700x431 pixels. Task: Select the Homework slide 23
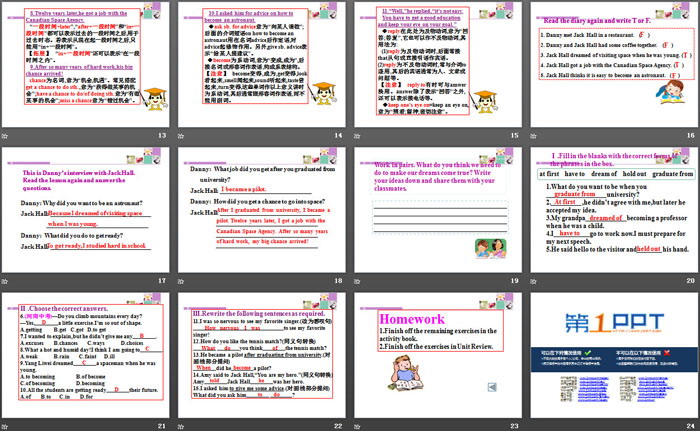(438, 355)
